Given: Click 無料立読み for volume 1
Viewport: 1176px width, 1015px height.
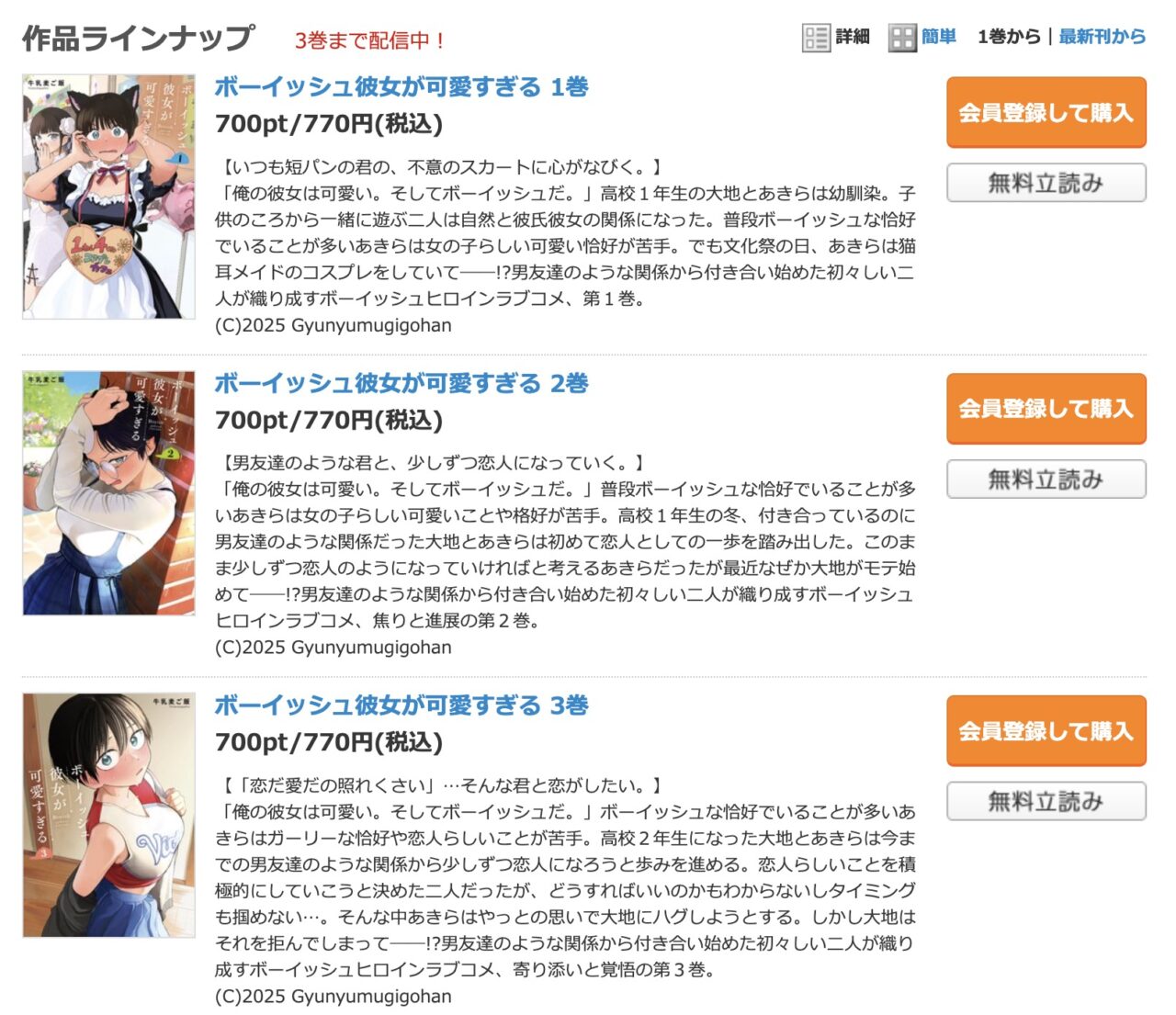Looking at the screenshot, I should [1046, 183].
